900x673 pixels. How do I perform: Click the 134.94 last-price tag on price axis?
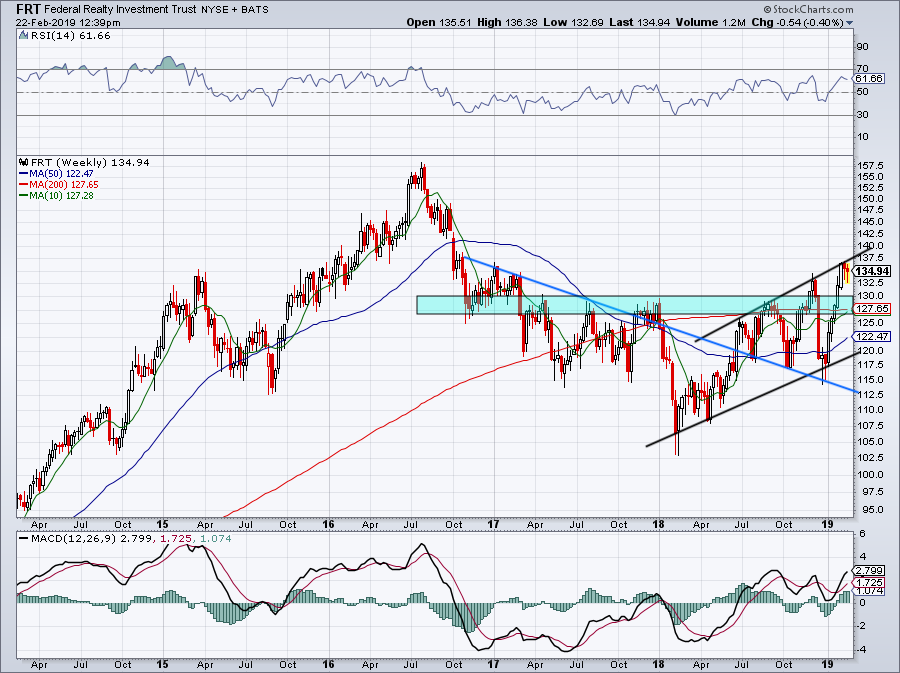[x=872, y=271]
